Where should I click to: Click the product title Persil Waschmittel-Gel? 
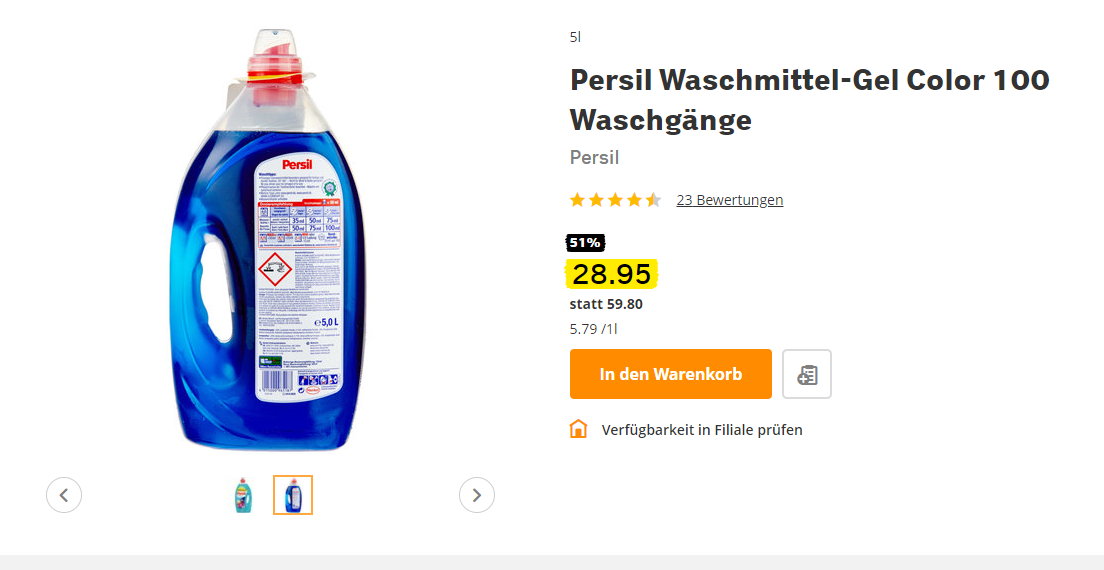[x=810, y=101]
